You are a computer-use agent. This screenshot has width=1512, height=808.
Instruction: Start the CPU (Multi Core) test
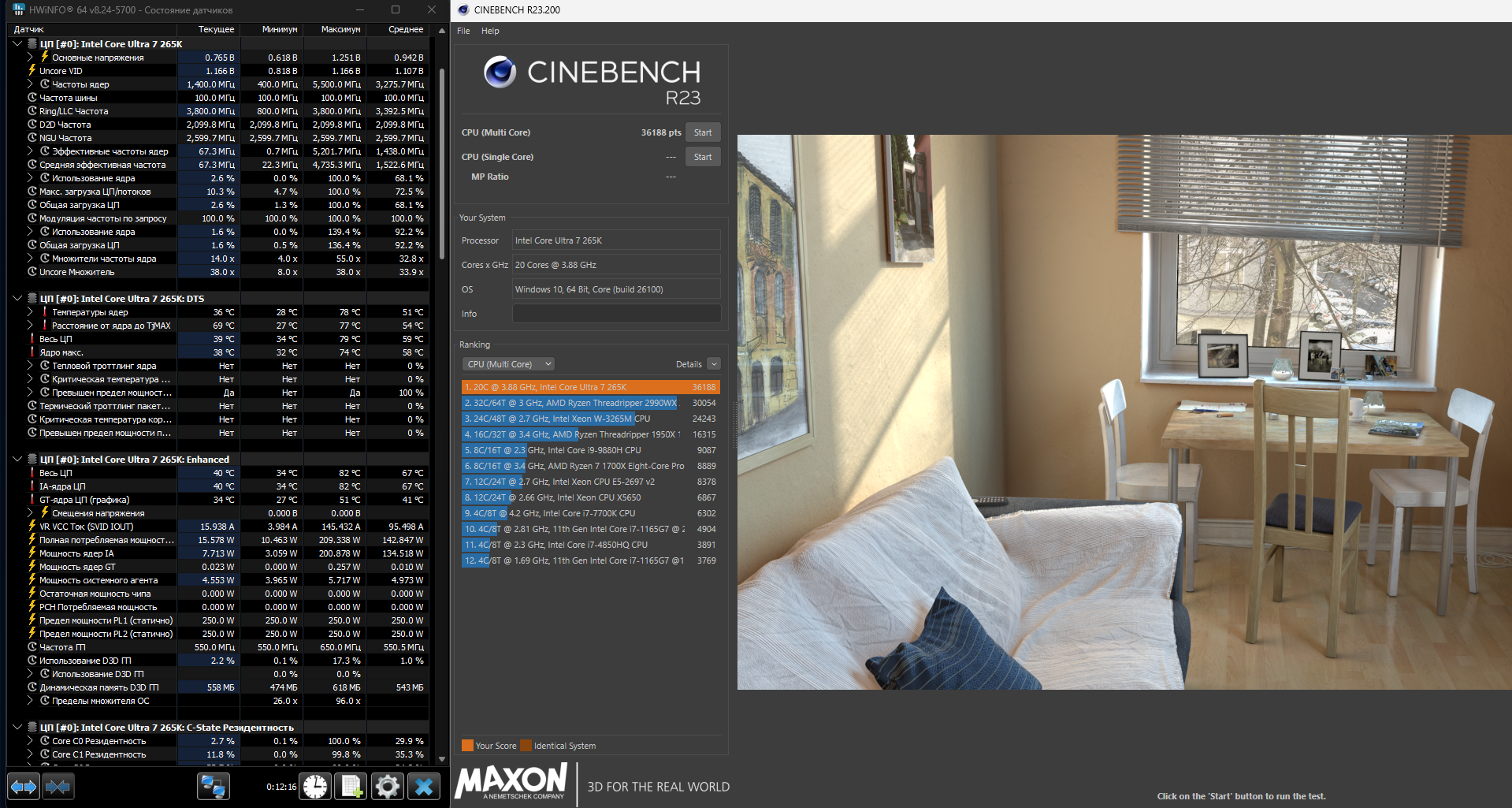pos(703,132)
